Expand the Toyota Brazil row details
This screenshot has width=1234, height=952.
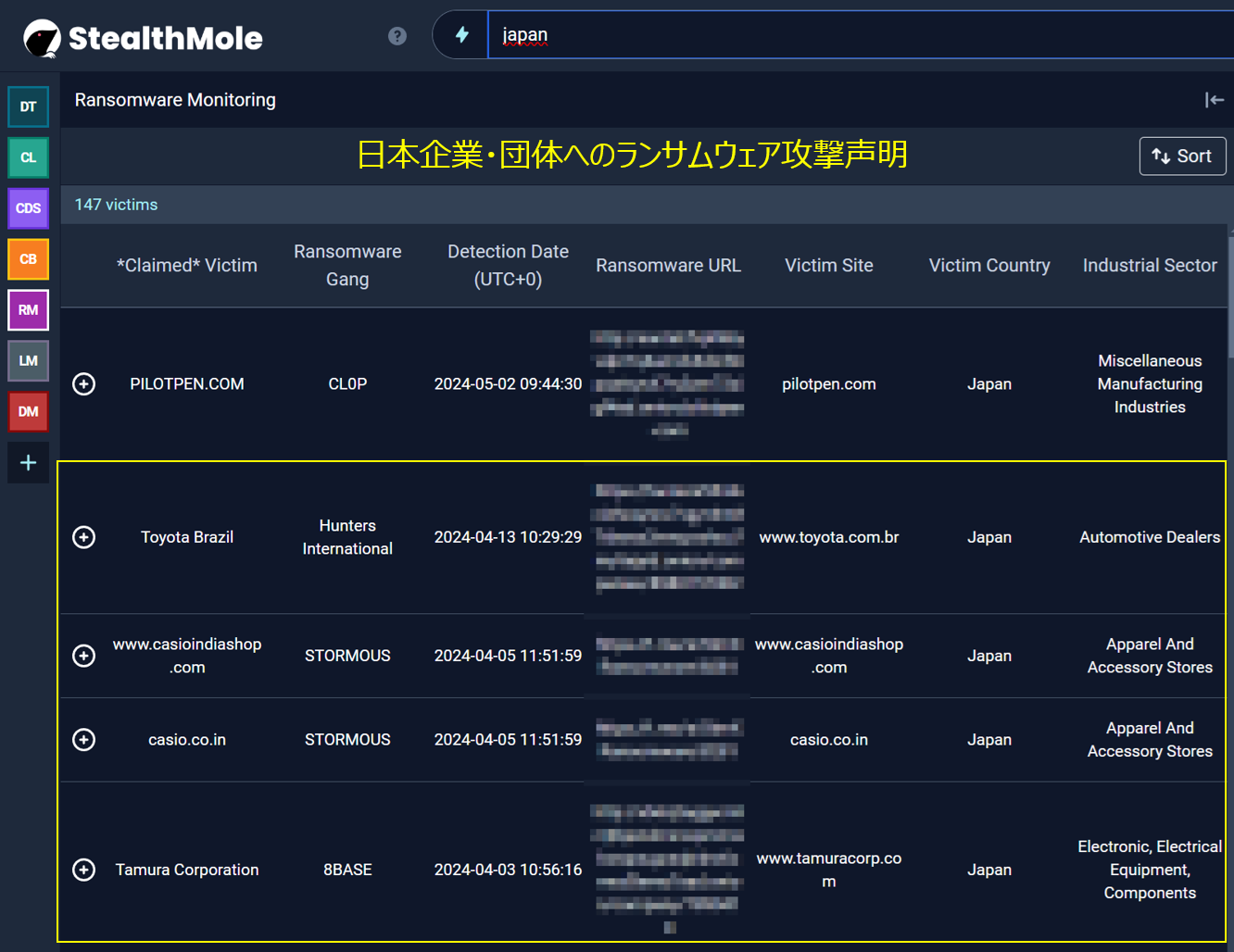(84, 537)
